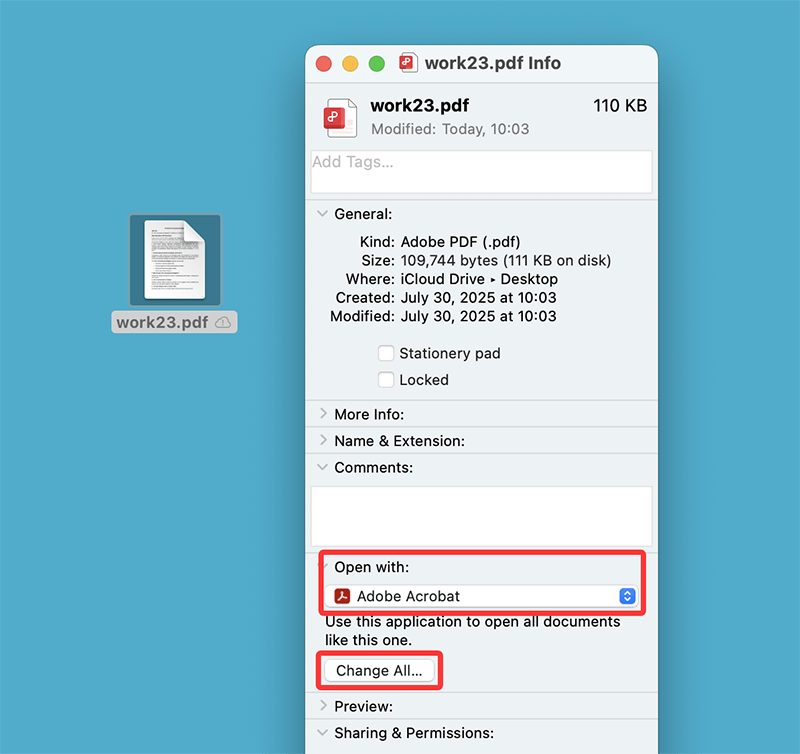
Task: Click the Change All button
Action: coord(379,670)
